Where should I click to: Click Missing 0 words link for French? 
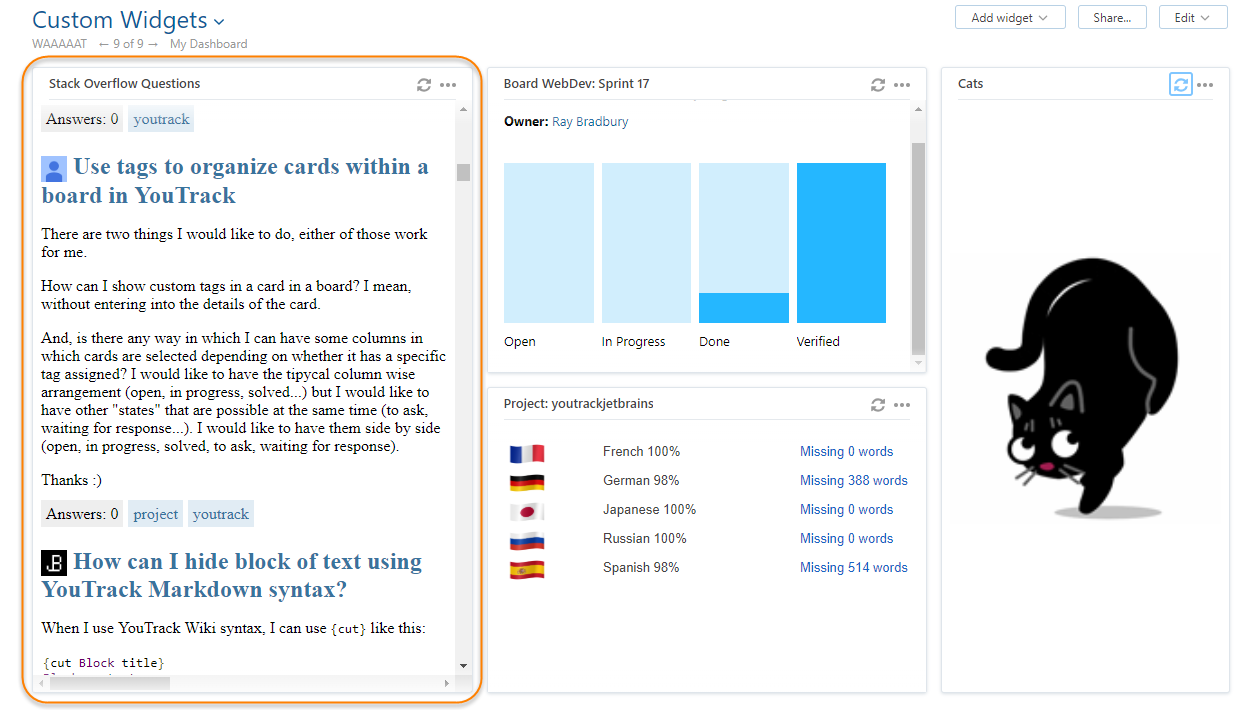[846, 452]
